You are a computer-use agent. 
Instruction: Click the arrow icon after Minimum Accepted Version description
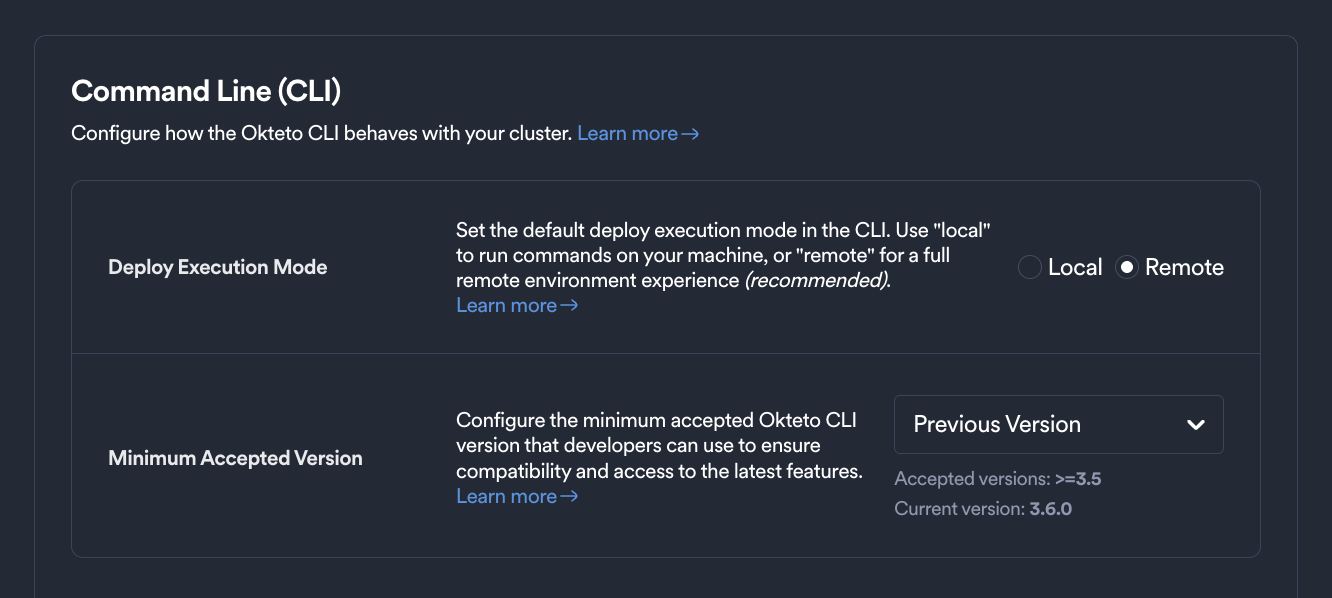tap(570, 495)
